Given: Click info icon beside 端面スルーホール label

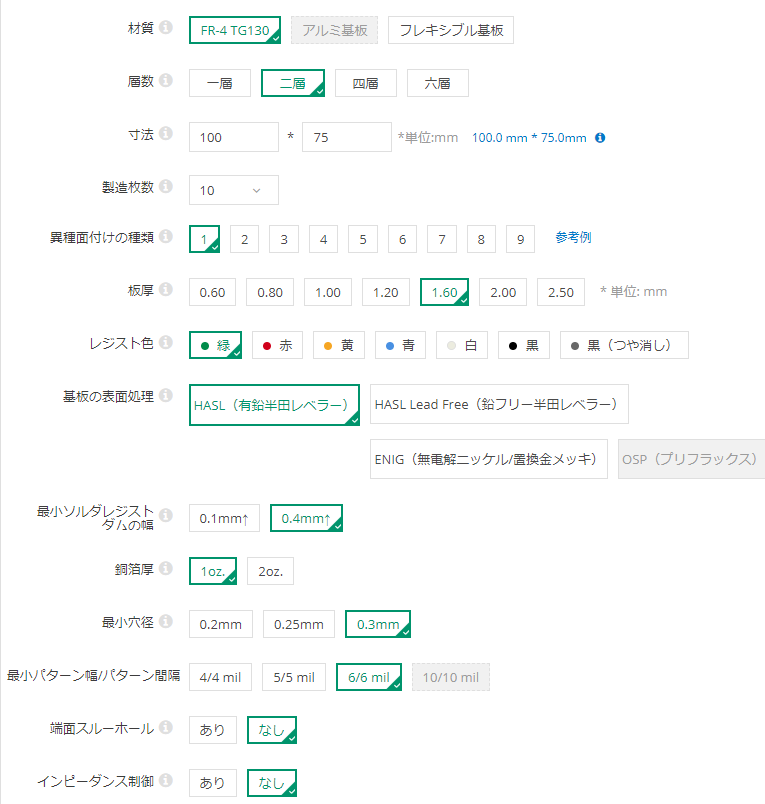Looking at the screenshot, I should pyautogui.click(x=166, y=727).
